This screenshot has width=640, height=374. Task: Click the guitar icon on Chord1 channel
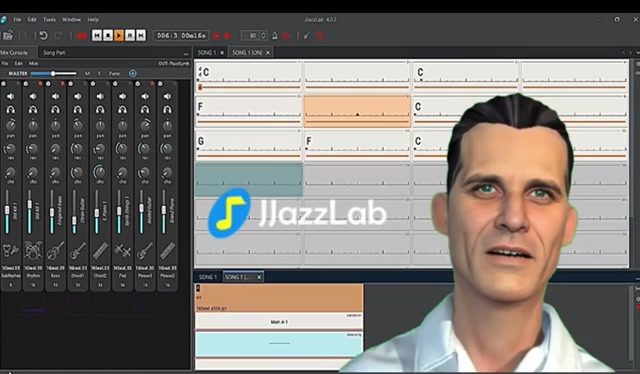click(x=78, y=250)
